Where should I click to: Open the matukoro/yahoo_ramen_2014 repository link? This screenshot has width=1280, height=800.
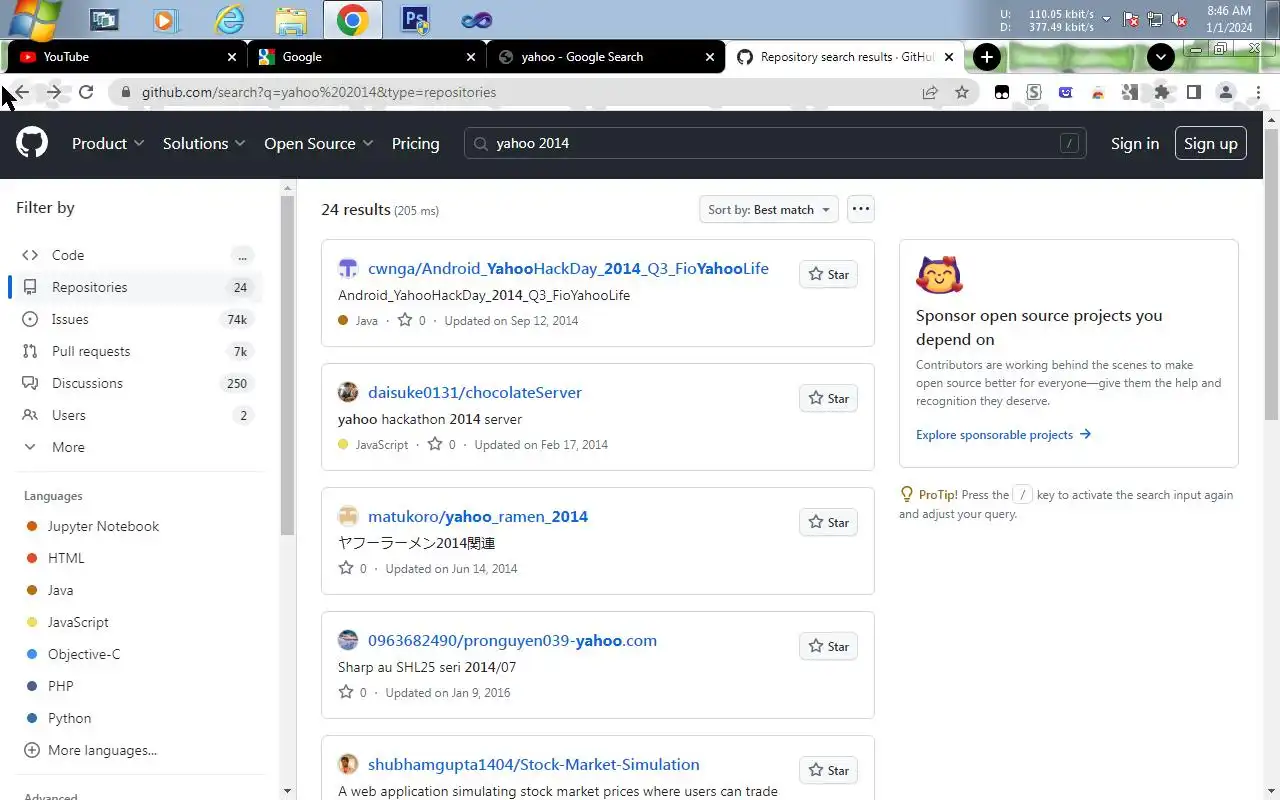click(x=478, y=516)
